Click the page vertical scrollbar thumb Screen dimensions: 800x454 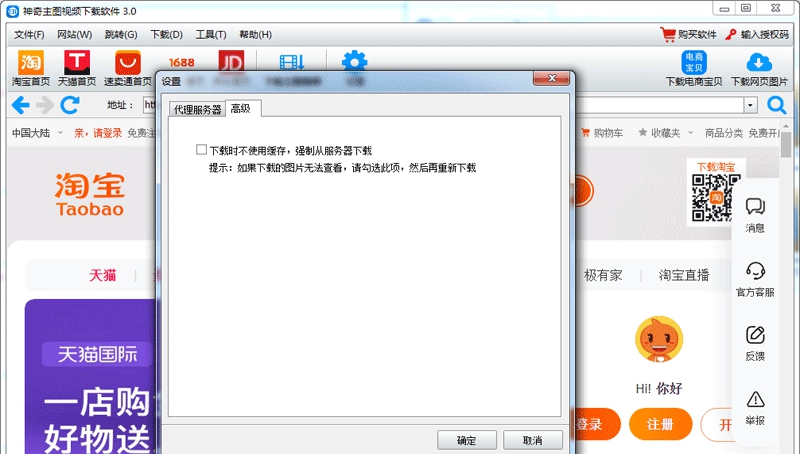click(x=785, y=145)
